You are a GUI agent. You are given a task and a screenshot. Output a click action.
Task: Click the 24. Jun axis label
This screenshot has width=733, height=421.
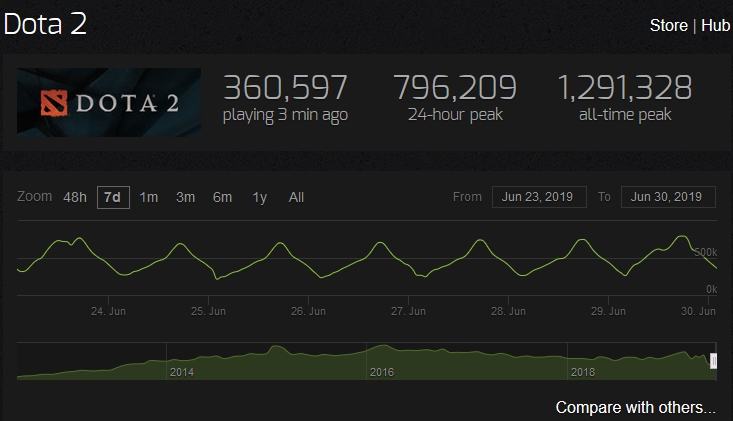click(x=108, y=311)
